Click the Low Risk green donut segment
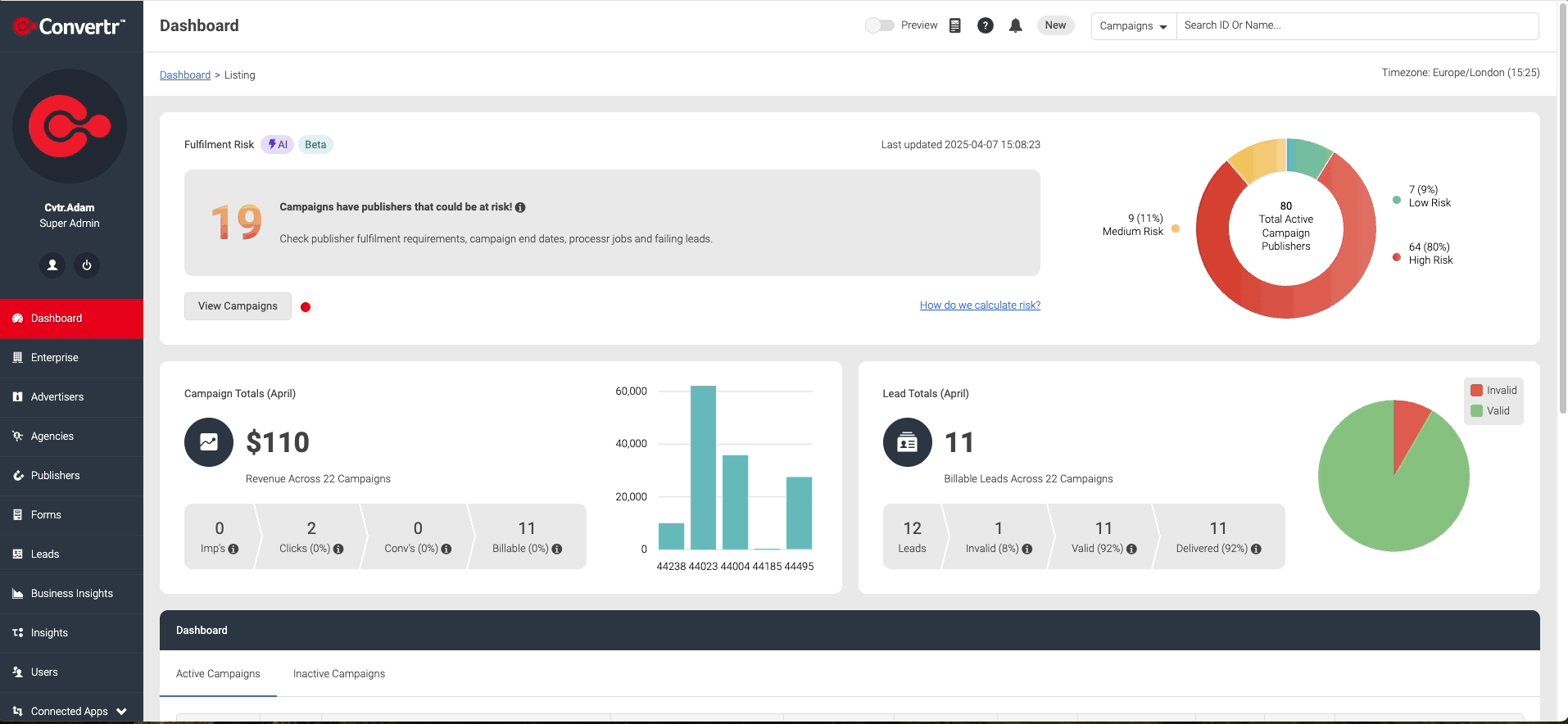This screenshot has height=724, width=1568. [1307, 156]
